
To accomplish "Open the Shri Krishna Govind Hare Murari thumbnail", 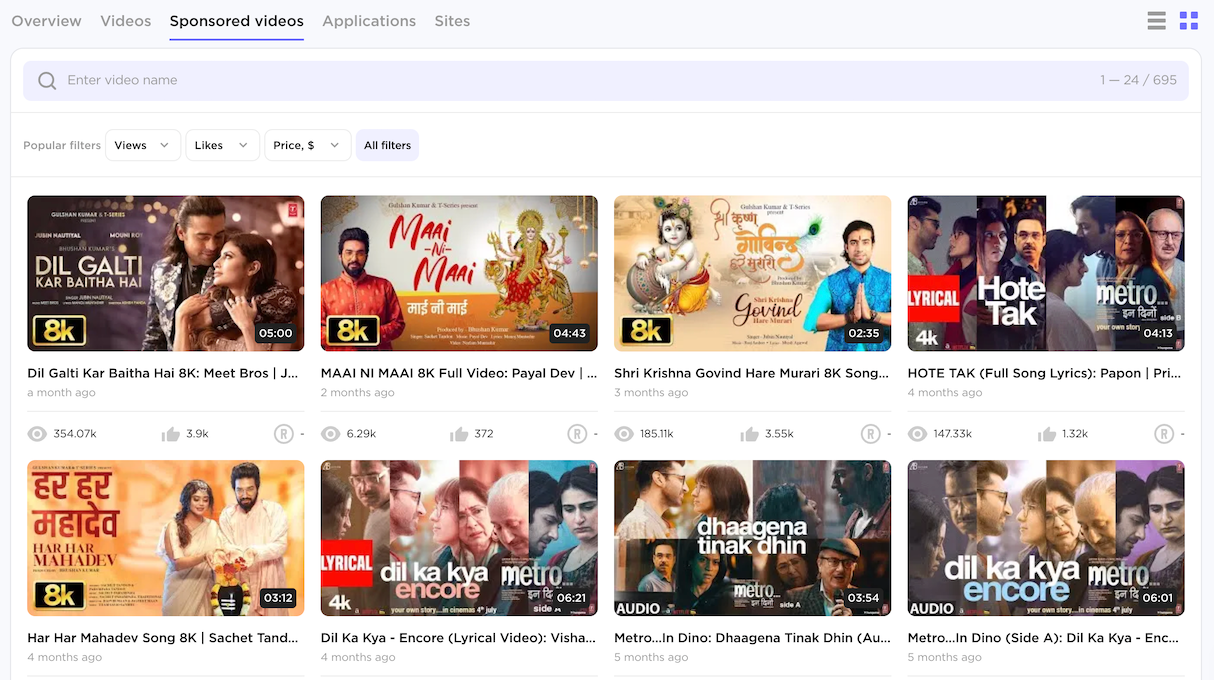I will point(752,273).
